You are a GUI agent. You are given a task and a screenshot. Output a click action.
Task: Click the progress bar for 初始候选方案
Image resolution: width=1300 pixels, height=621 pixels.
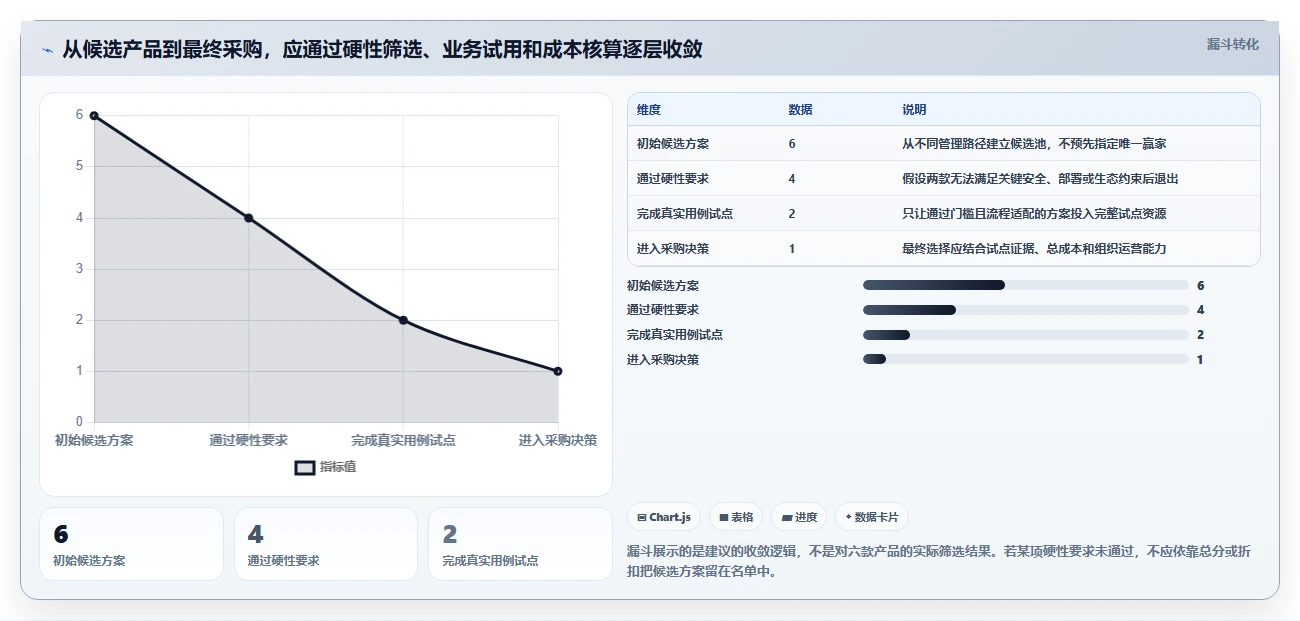tap(1025, 286)
